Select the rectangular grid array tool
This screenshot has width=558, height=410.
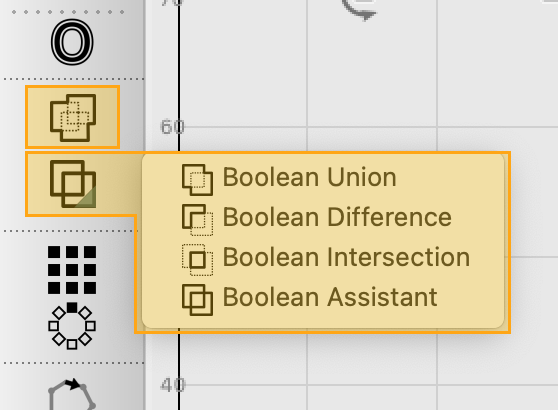(72, 270)
